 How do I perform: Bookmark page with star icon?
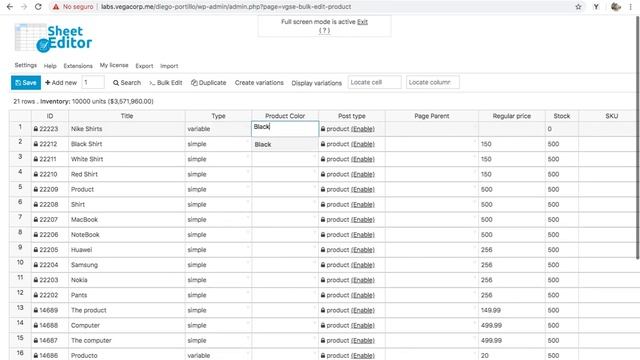[x=578, y=7]
